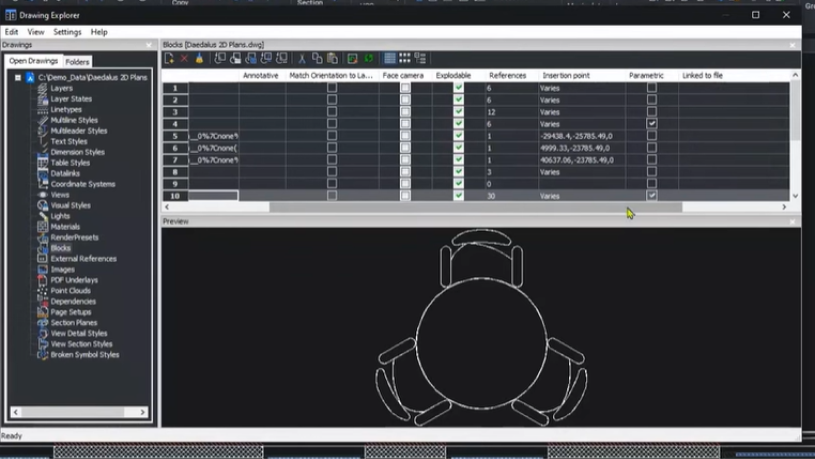The height and width of the screenshot is (459, 815).
Task: Click left arrow of table horizontal scrollbar
Action: 167,207
